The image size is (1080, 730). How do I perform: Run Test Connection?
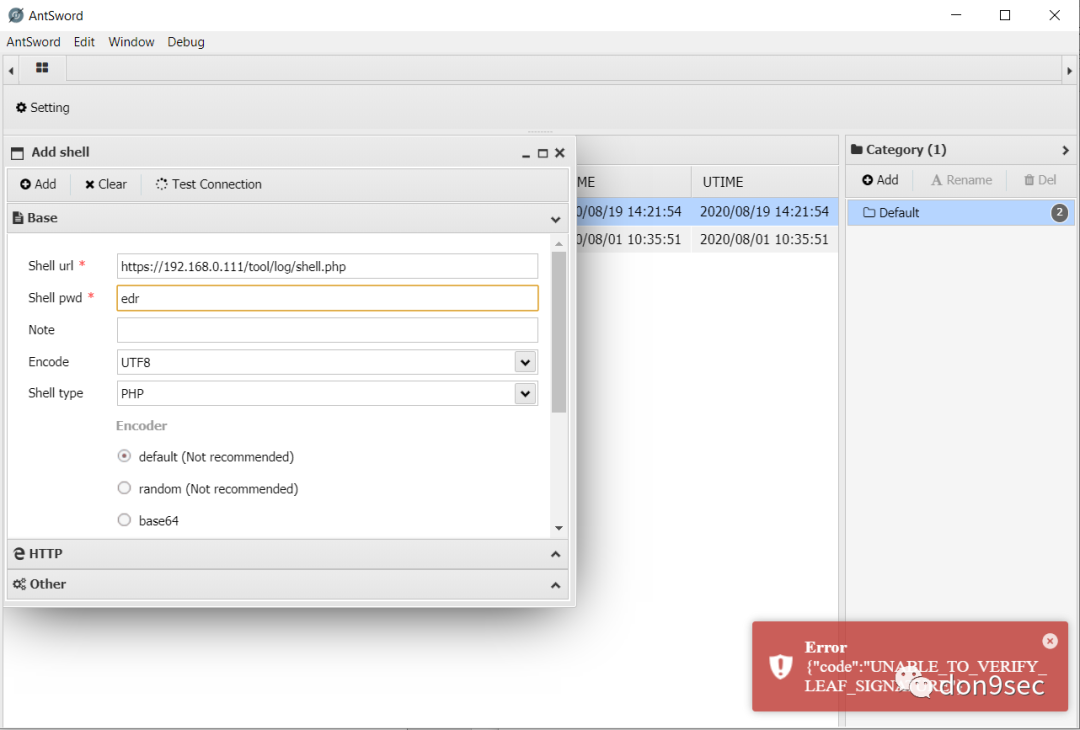209,184
